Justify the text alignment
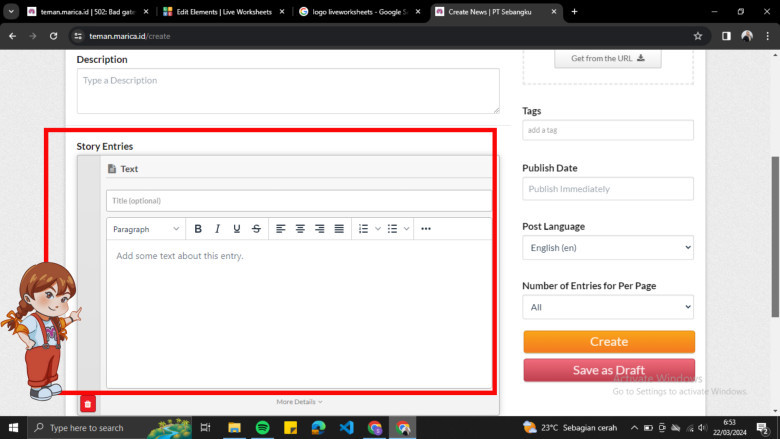This screenshot has height=439, width=780. pos(339,229)
